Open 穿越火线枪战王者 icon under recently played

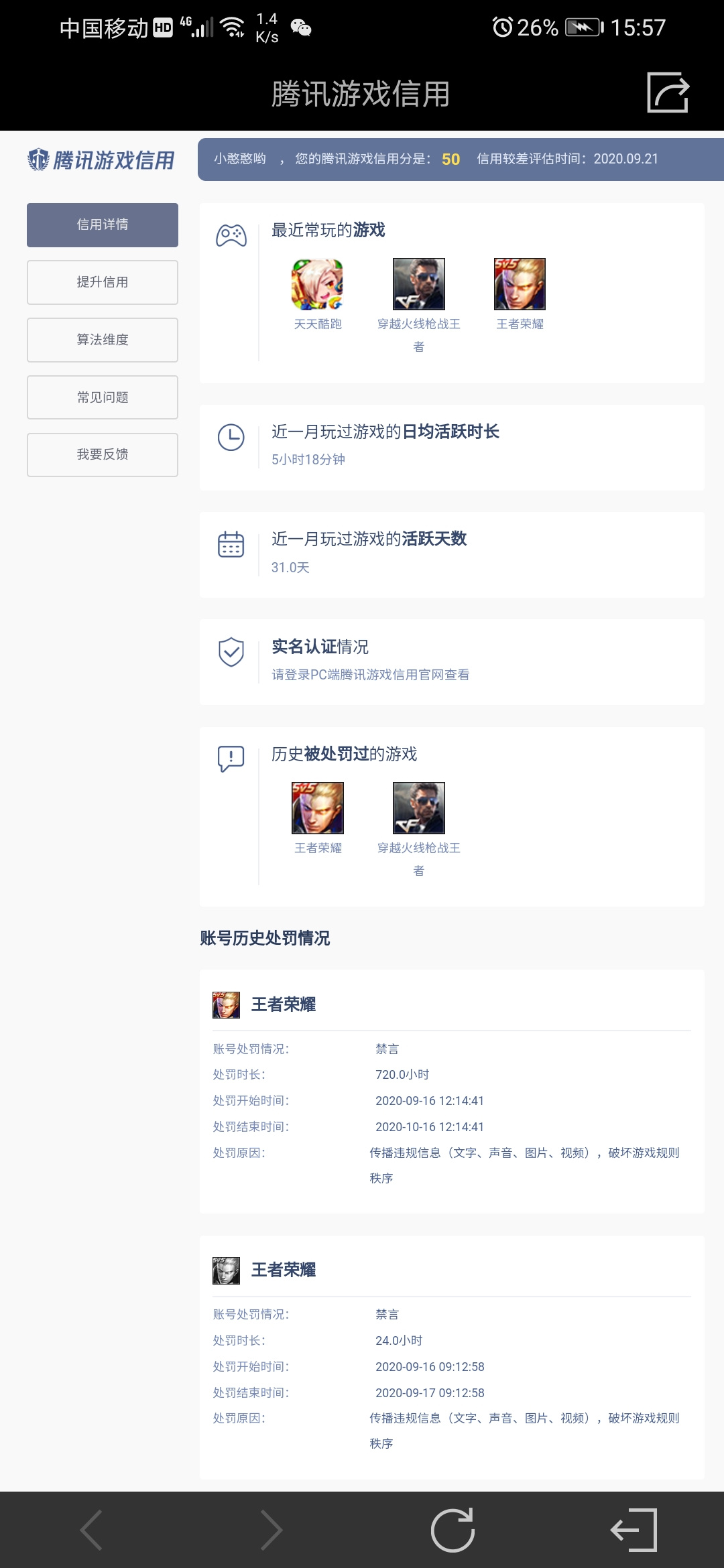(x=419, y=283)
